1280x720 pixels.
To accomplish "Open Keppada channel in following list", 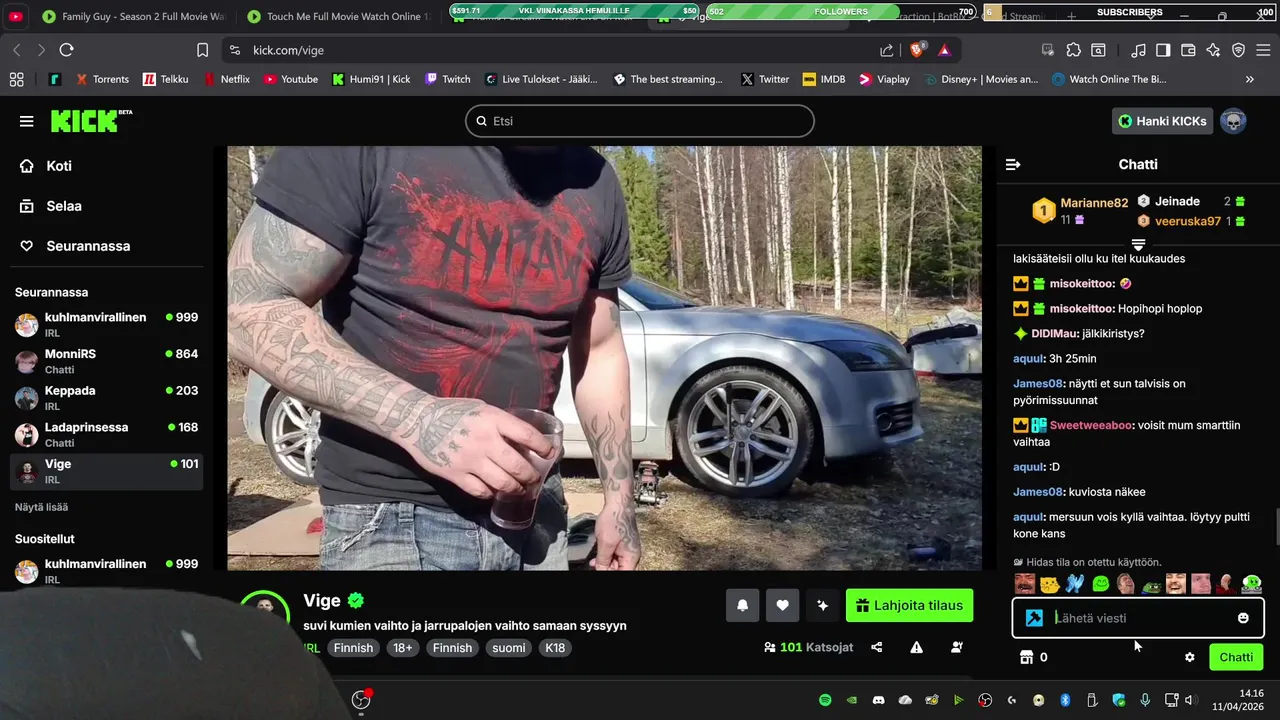I will pyautogui.click(x=106, y=398).
